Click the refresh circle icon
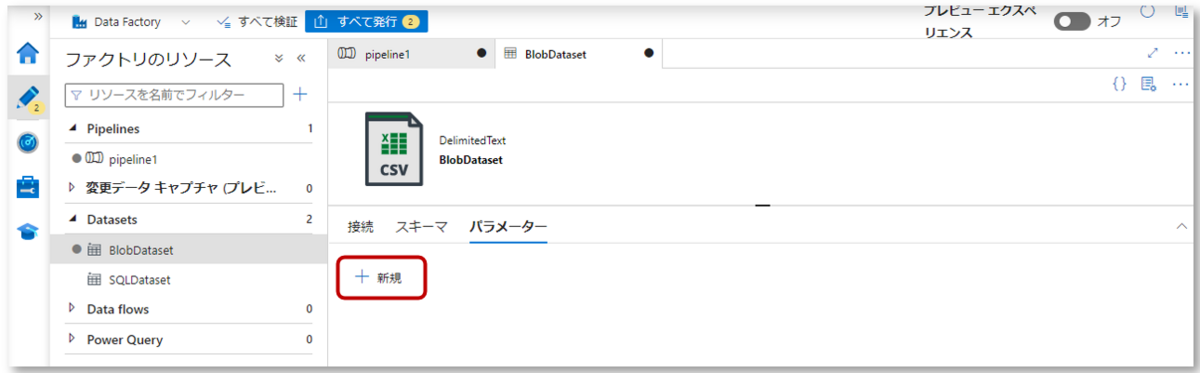 [x=1147, y=11]
